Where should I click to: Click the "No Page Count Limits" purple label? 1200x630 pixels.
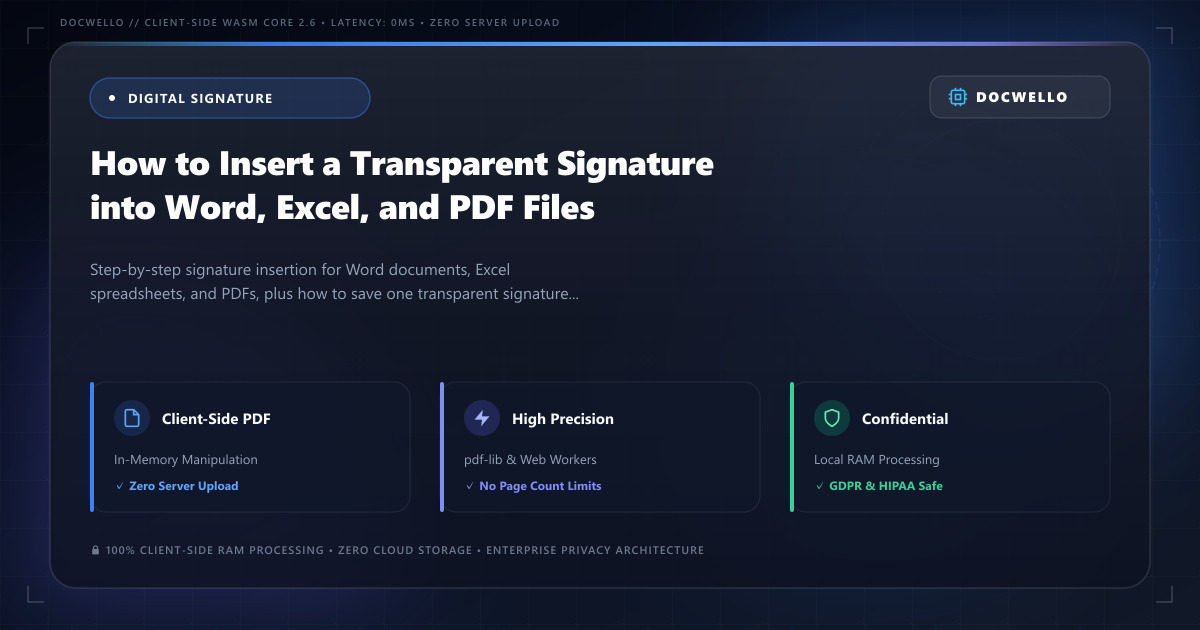[540, 486]
